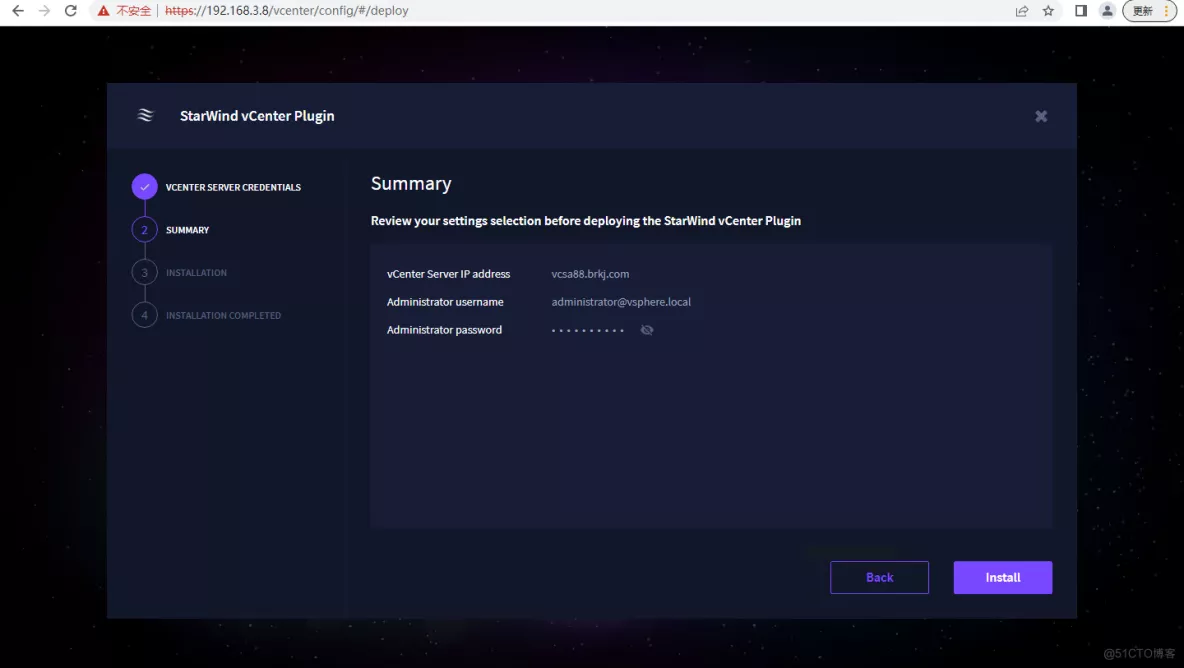The image size is (1184, 668).
Task: Open the browser profile avatar
Action: coord(1107,11)
